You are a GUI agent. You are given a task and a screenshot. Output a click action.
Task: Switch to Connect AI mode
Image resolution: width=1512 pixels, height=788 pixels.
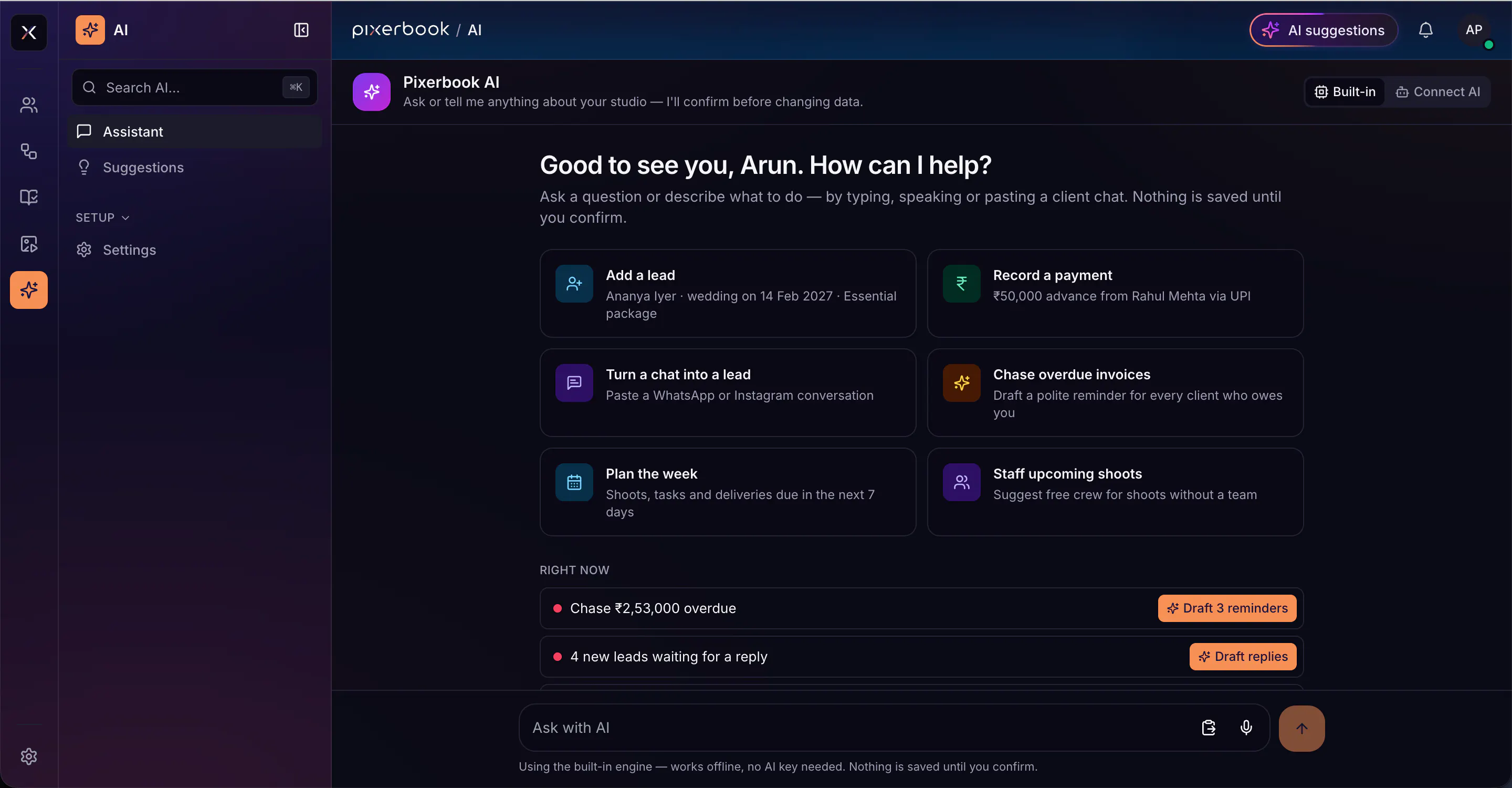pyautogui.click(x=1438, y=91)
